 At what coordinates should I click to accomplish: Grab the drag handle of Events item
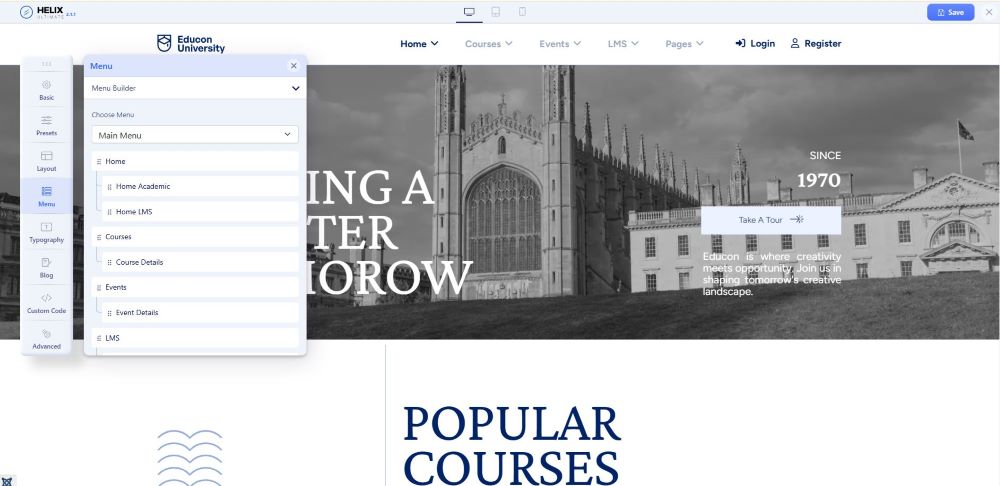point(99,288)
